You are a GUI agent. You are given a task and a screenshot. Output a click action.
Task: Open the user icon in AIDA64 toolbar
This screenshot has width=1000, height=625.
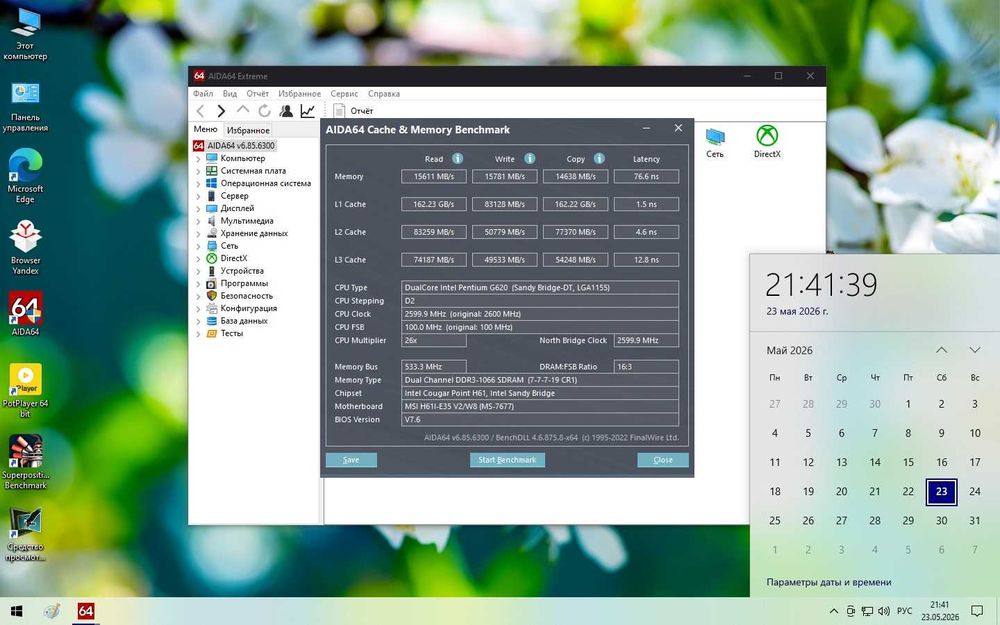click(x=286, y=111)
